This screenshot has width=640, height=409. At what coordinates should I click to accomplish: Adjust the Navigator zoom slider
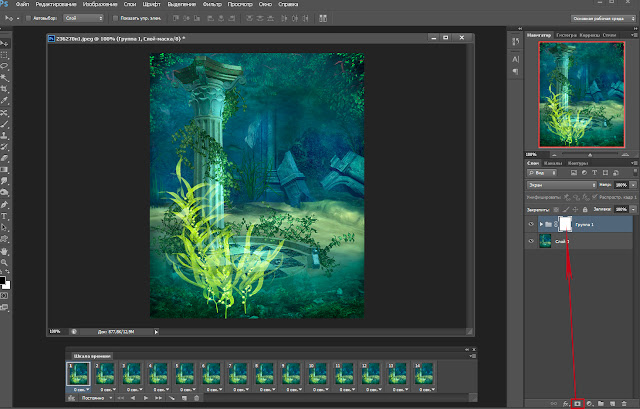pos(589,155)
